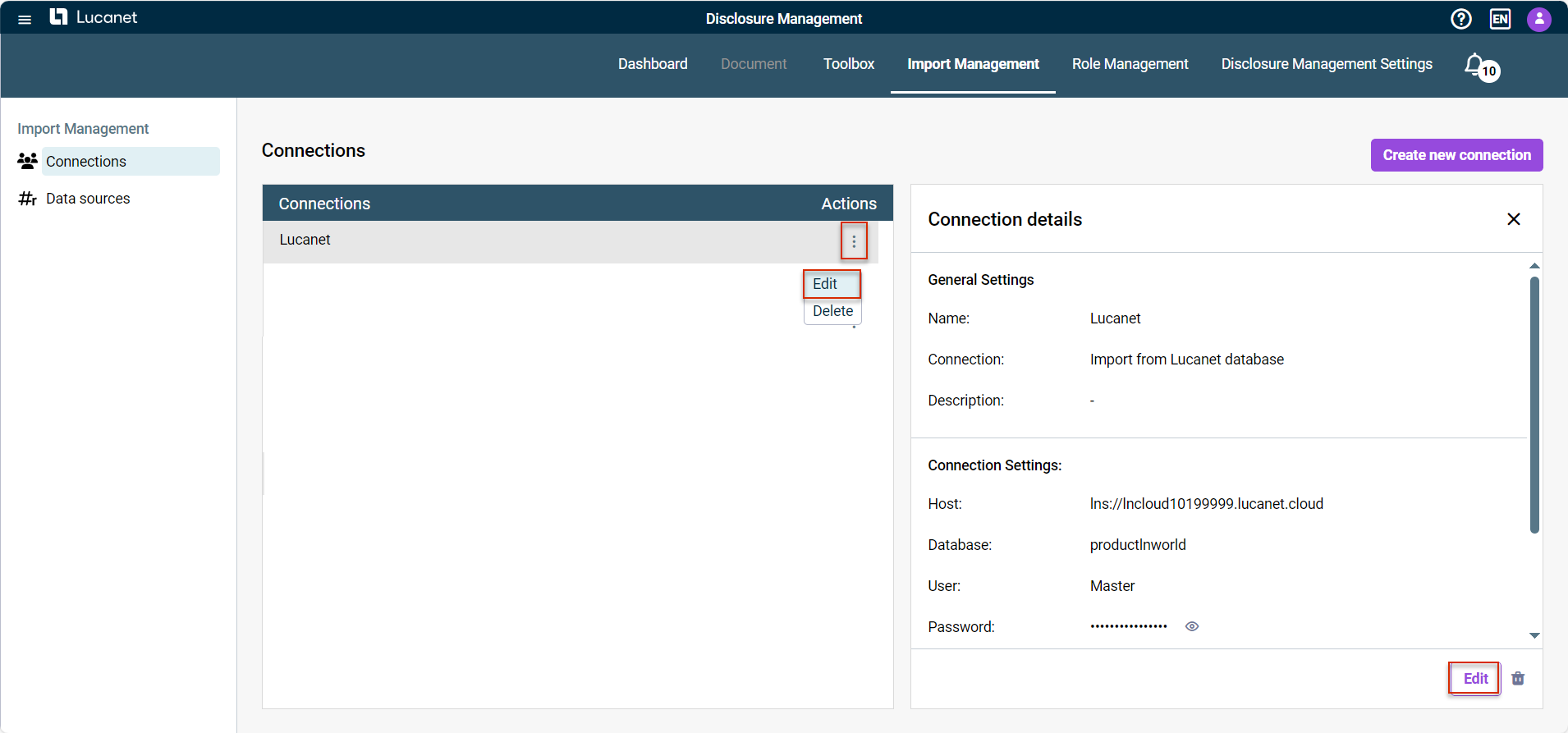The height and width of the screenshot is (733, 1568).
Task: Choose Delete from the actions menu
Action: (832, 311)
